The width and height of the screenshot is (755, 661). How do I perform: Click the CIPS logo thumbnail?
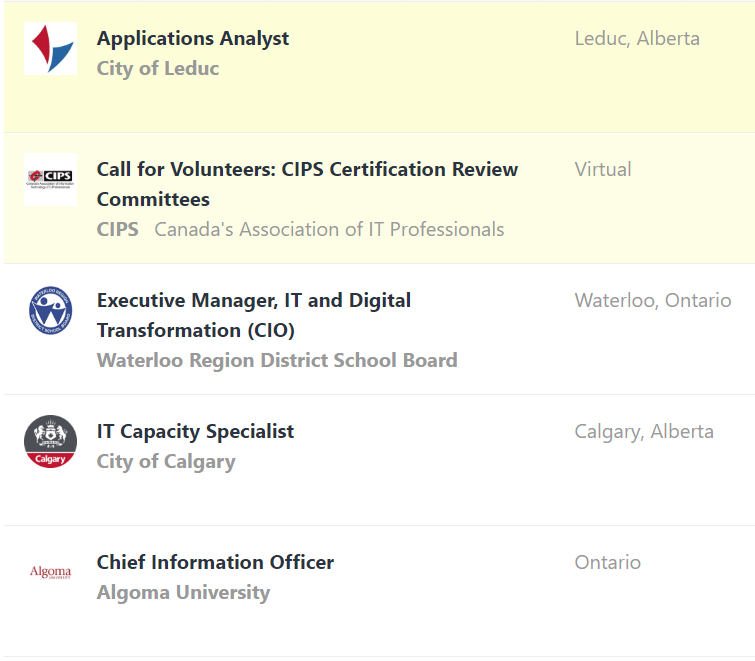click(50, 180)
